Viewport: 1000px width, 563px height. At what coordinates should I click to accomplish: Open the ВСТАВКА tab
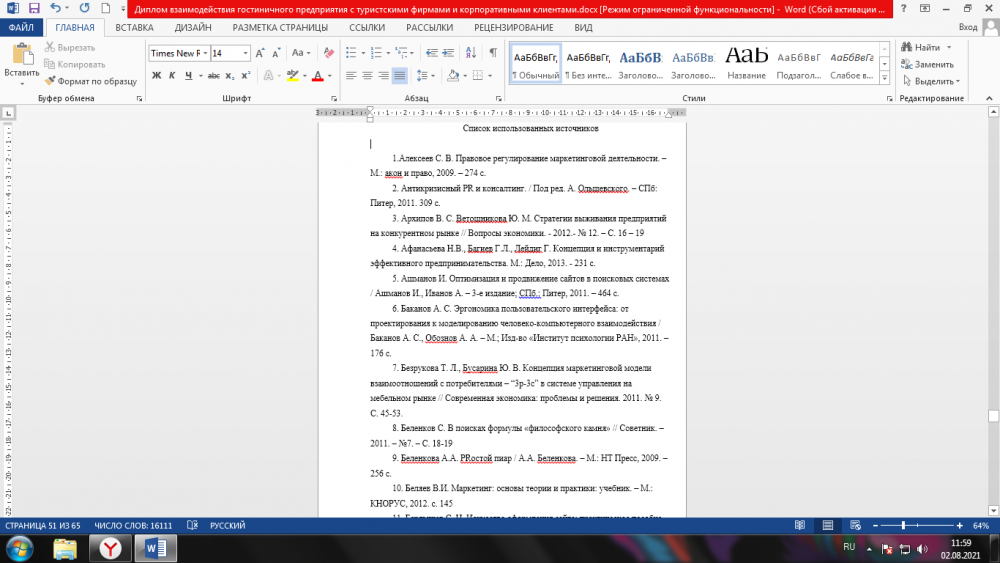coord(134,28)
